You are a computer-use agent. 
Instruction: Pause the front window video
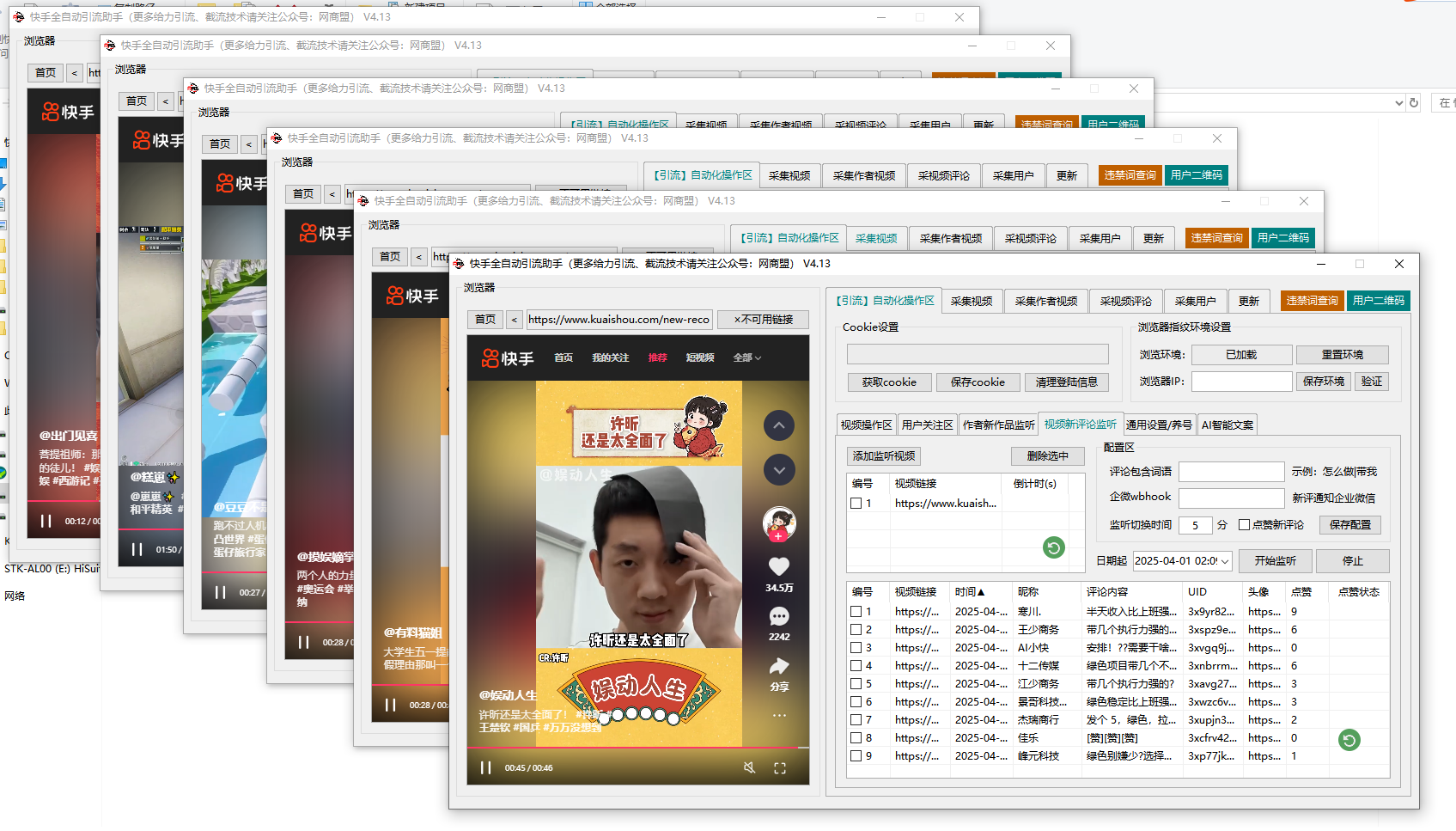(x=485, y=767)
